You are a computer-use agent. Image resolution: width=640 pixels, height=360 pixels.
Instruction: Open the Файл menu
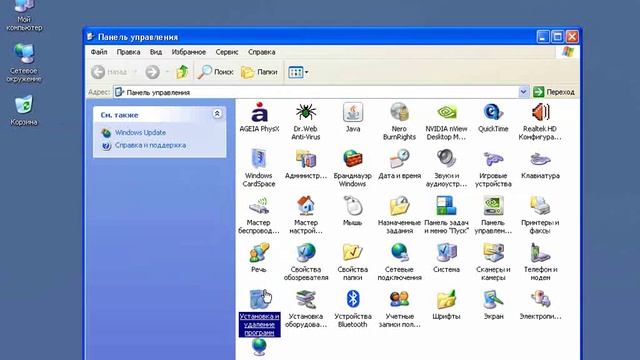coord(99,52)
